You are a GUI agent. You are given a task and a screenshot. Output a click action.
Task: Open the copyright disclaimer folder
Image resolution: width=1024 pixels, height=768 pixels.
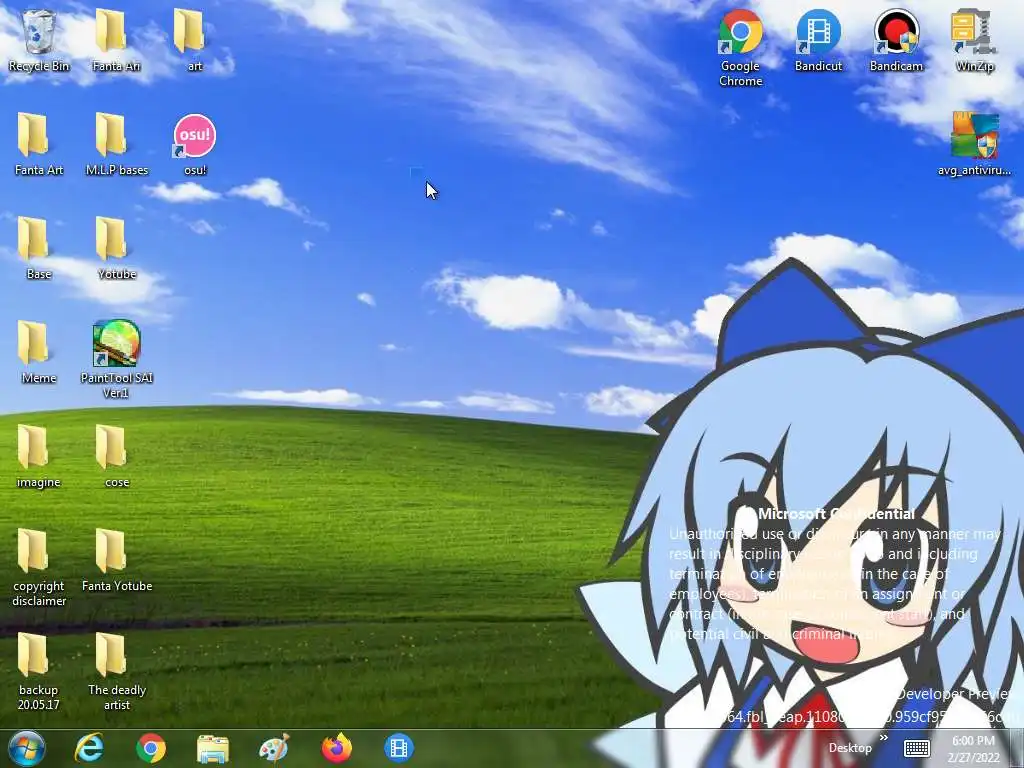[39, 567]
